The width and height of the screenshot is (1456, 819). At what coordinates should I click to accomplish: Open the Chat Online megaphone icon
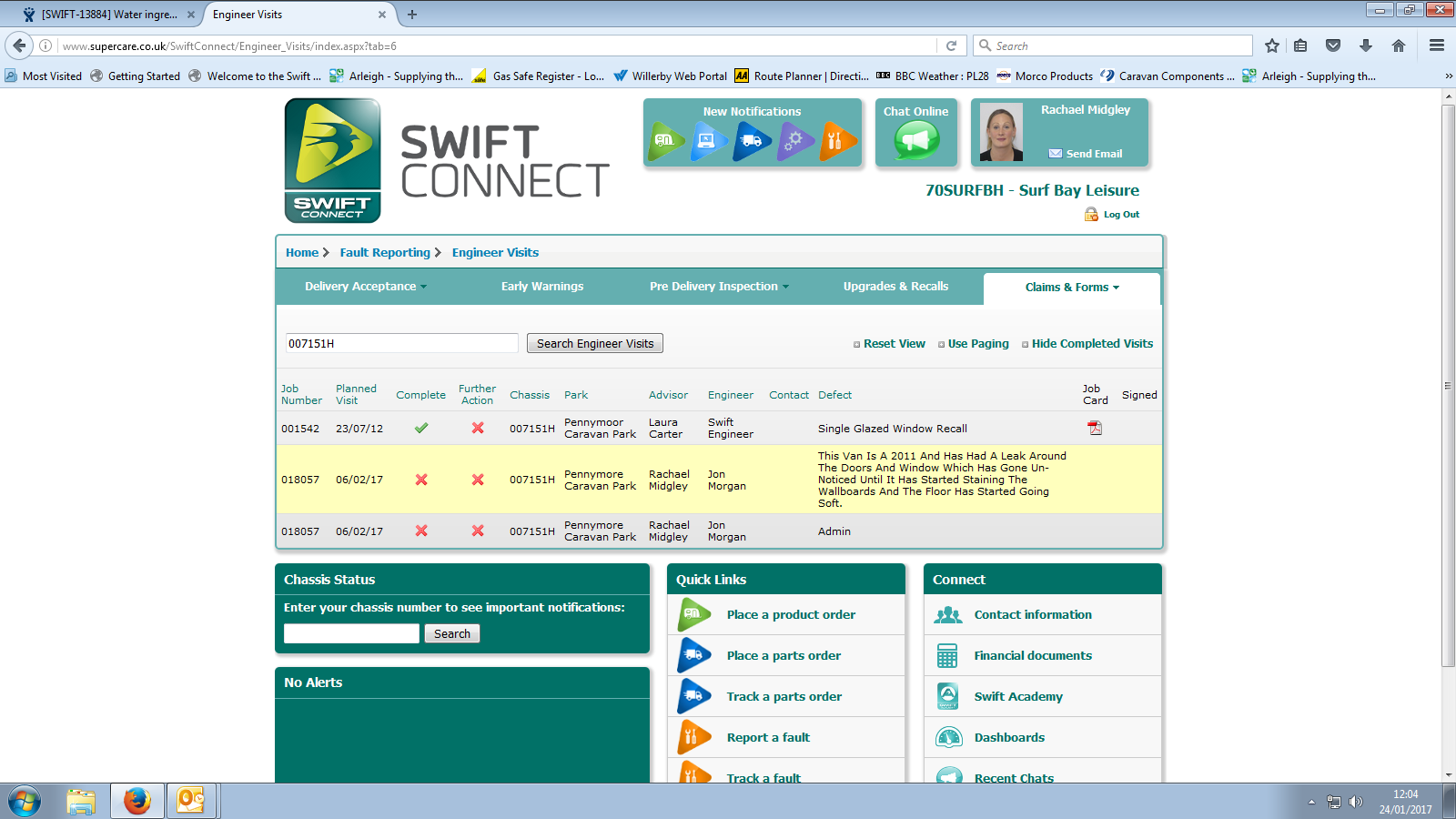click(x=915, y=140)
